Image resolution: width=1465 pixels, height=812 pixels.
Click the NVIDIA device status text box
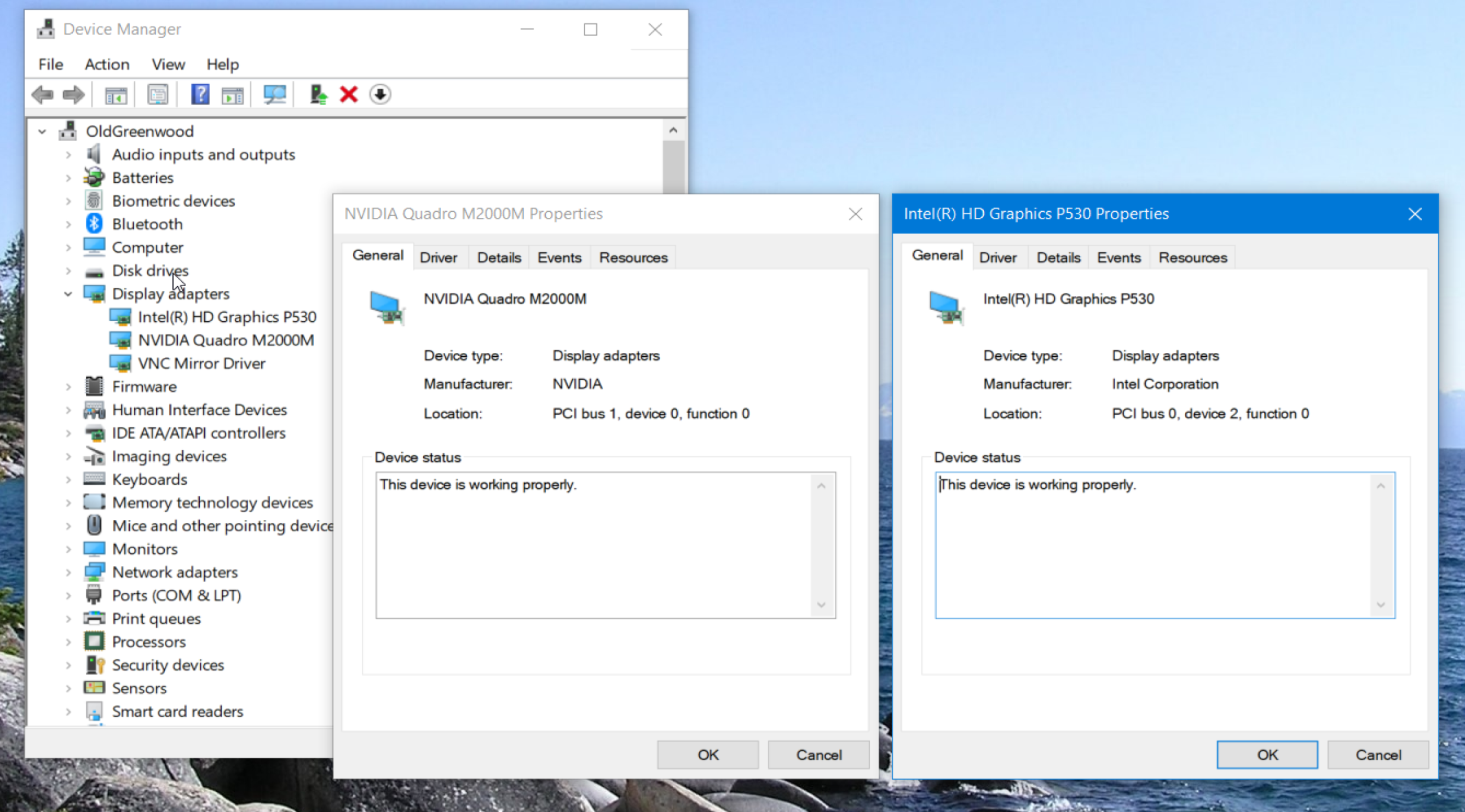(x=605, y=545)
